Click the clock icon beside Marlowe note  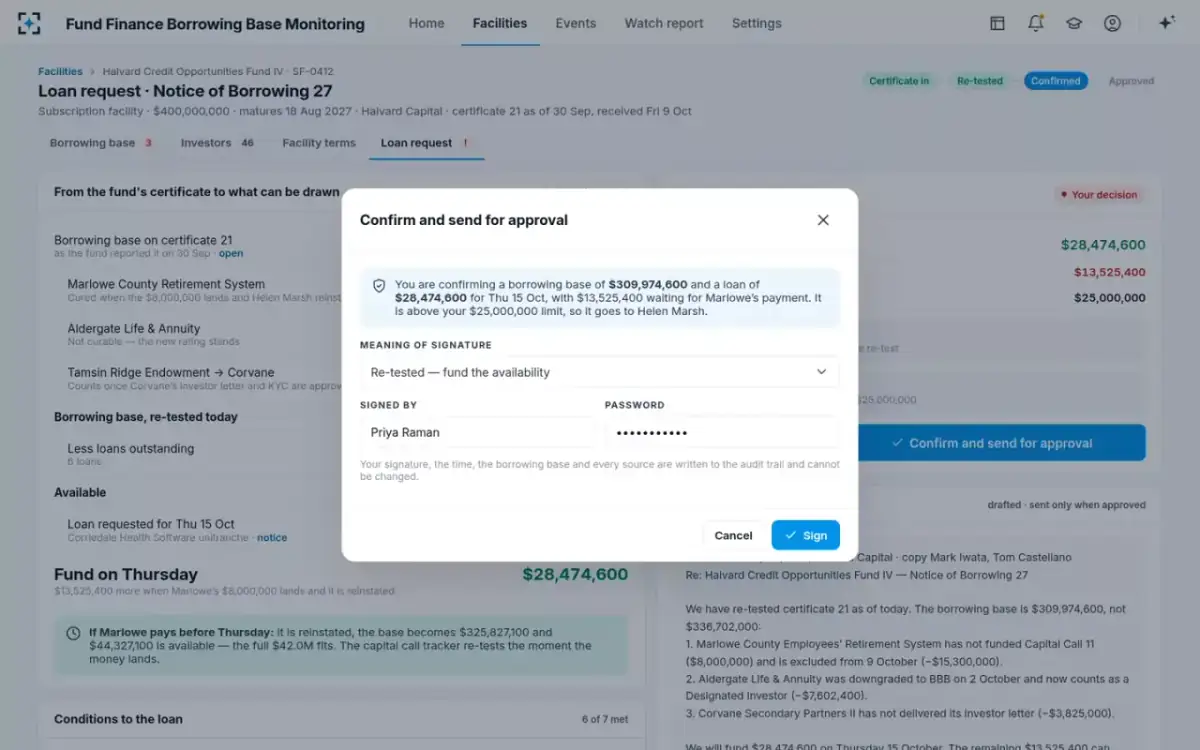[73, 633]
